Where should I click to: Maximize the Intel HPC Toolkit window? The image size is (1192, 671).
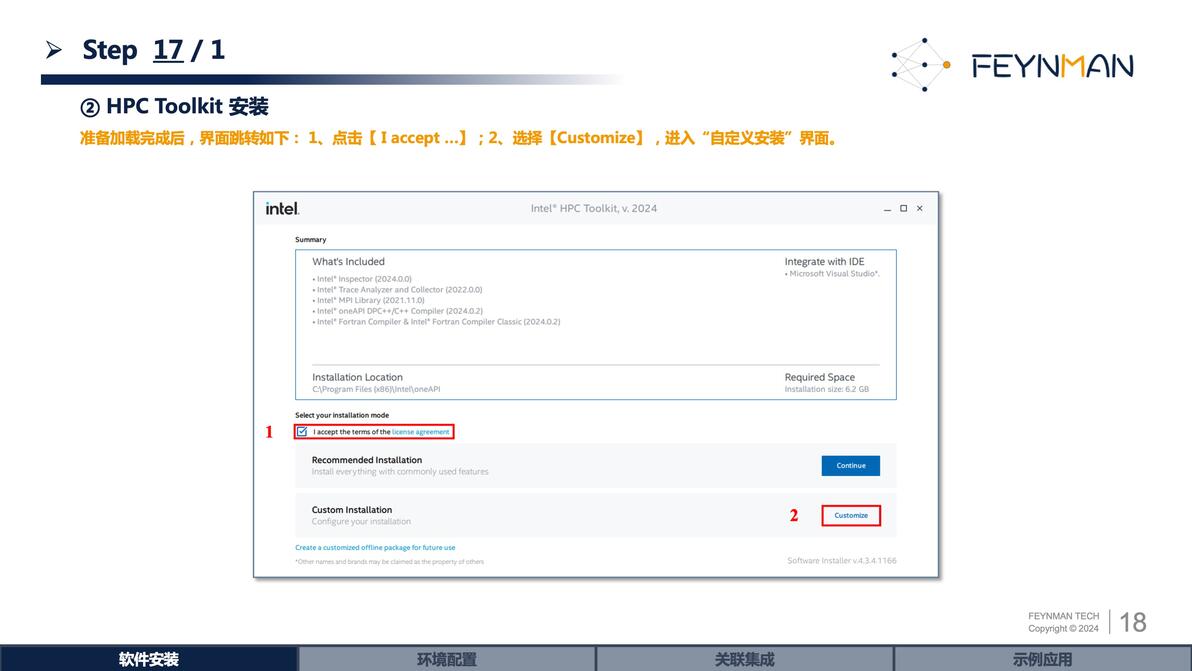coord(903,208)
